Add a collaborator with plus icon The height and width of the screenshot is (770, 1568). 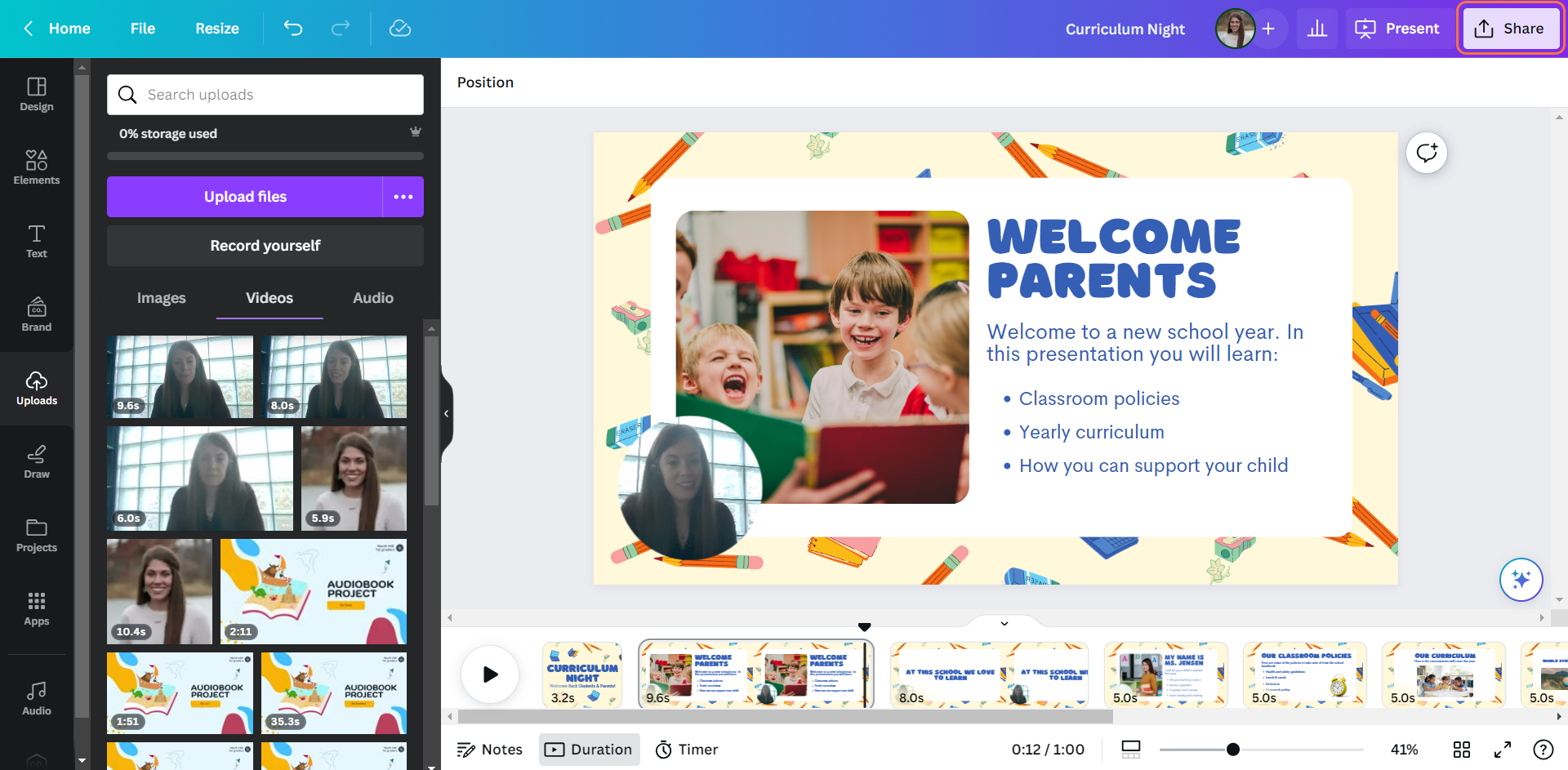coord(1268,29)
